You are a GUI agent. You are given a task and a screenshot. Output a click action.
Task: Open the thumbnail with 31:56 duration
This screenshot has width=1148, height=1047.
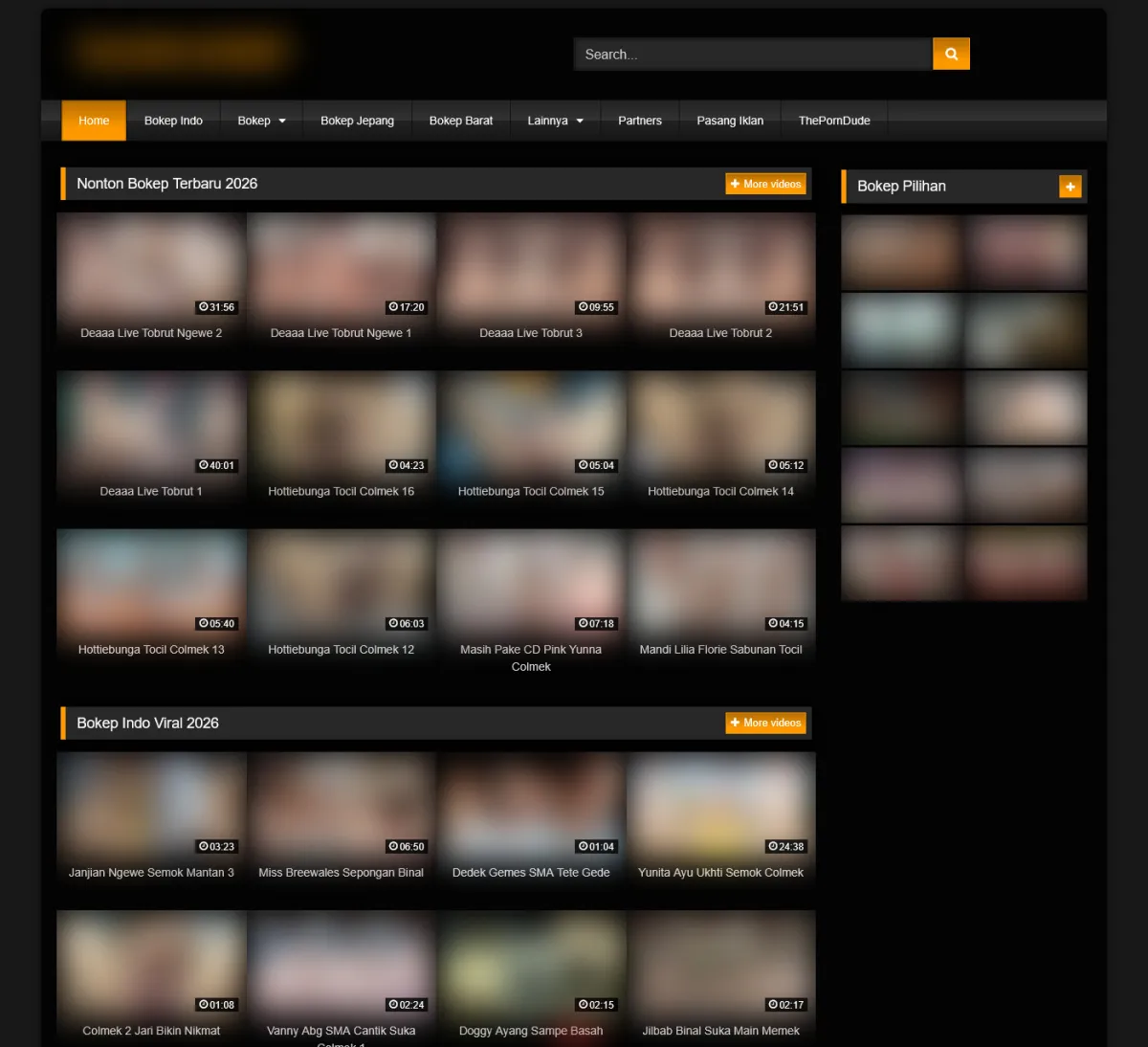tap(151, 265)
